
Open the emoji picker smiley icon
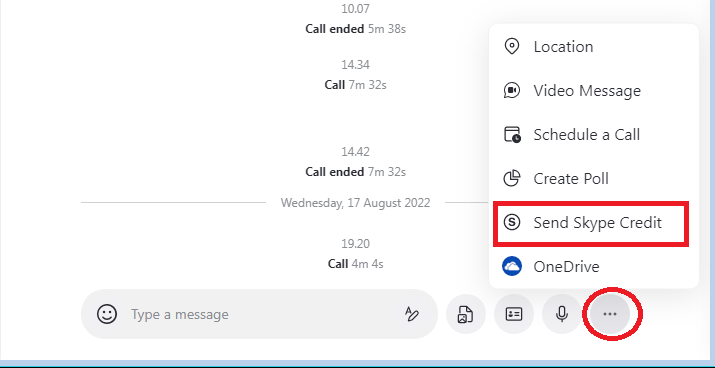coord(107,314)
